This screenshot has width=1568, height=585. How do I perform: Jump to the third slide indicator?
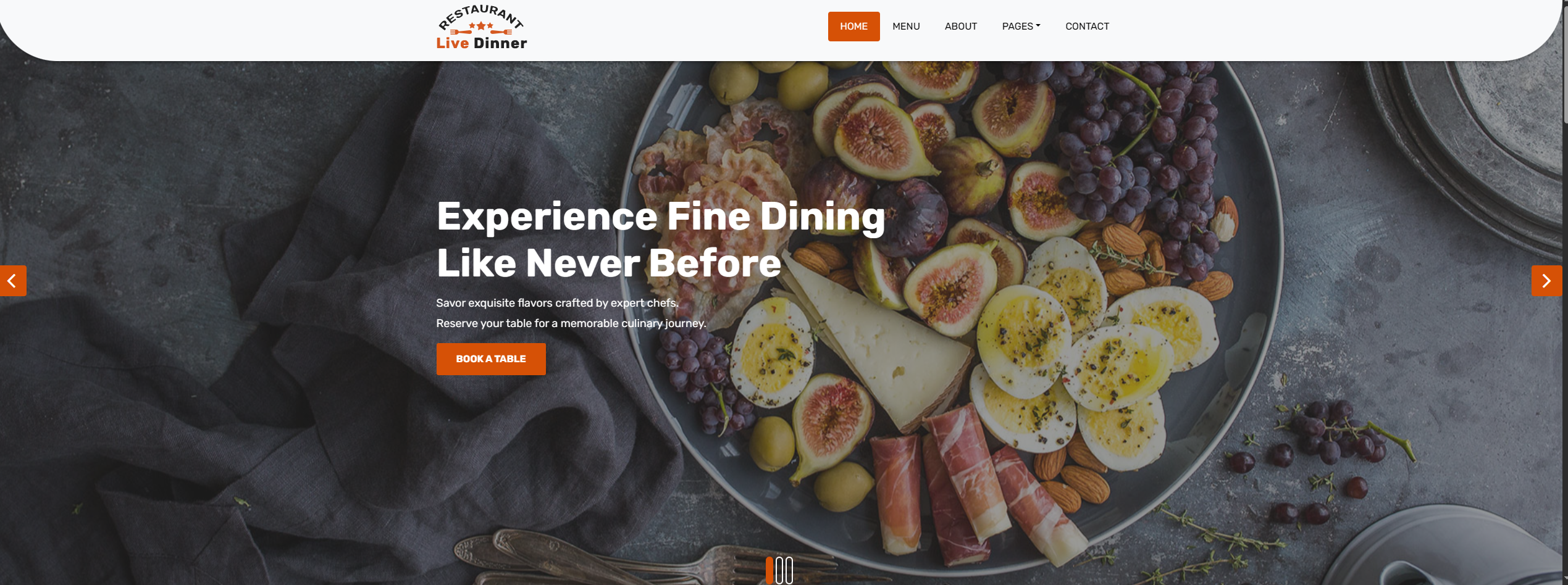point(789,570)
